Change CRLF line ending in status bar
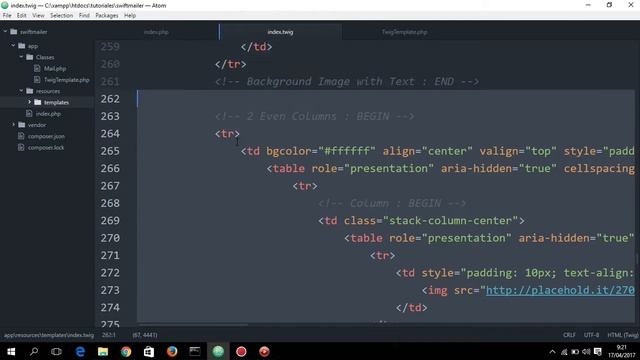The width and height of the screenshot is (640, 360). pyautogui.click(x=569, y=335)
